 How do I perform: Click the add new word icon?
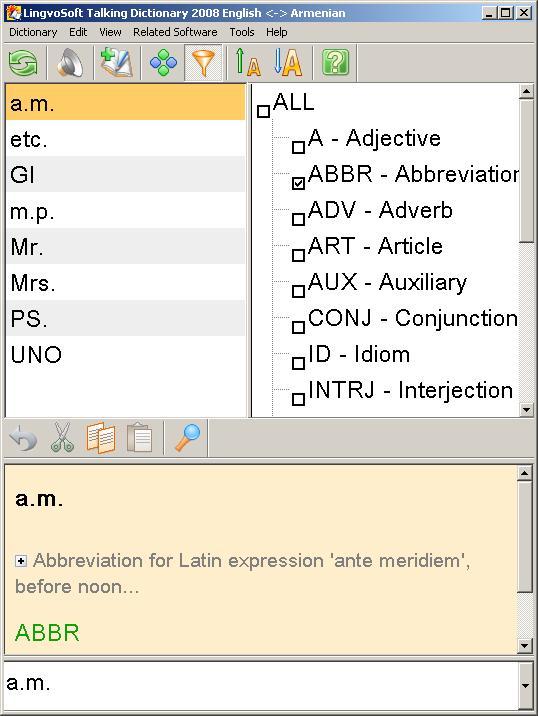click(x=116, y=63)
